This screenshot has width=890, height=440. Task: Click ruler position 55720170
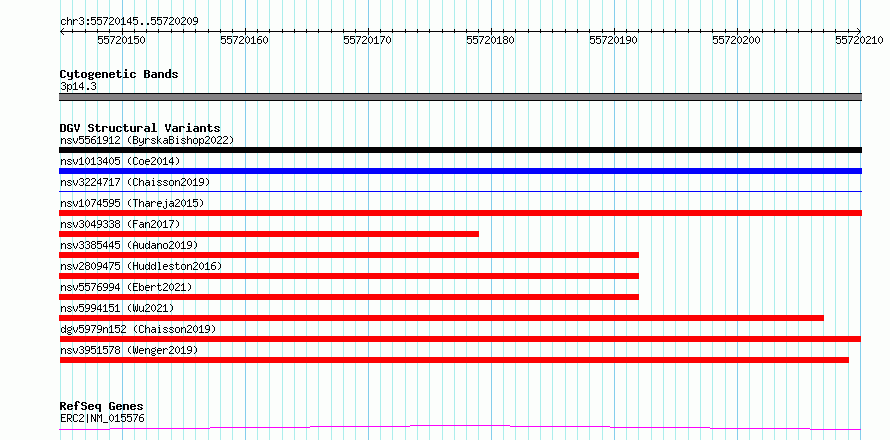coord(368,40)
